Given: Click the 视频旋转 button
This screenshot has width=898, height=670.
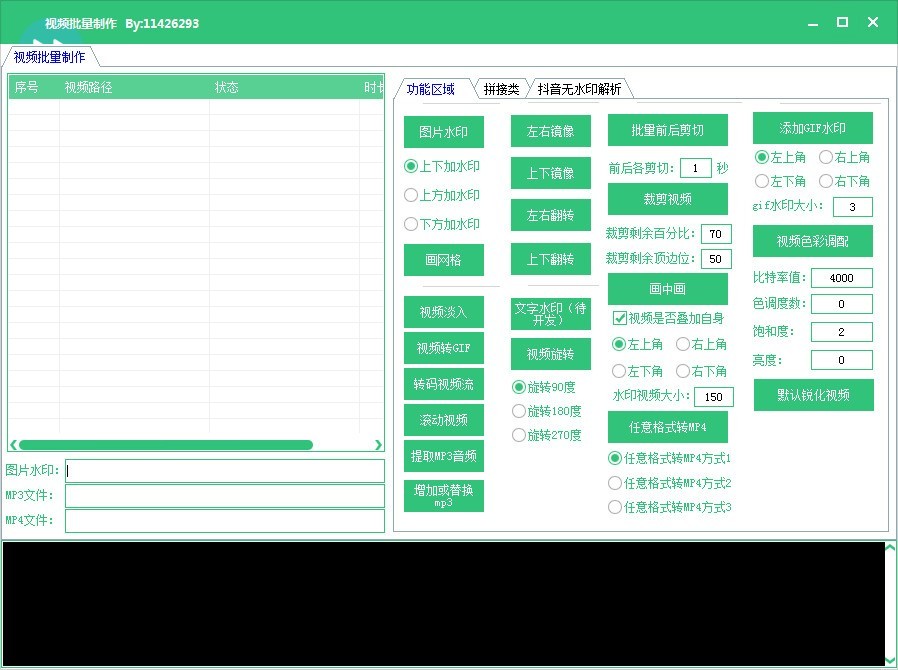Looking at the screenshot, I should tap(550, 354).
